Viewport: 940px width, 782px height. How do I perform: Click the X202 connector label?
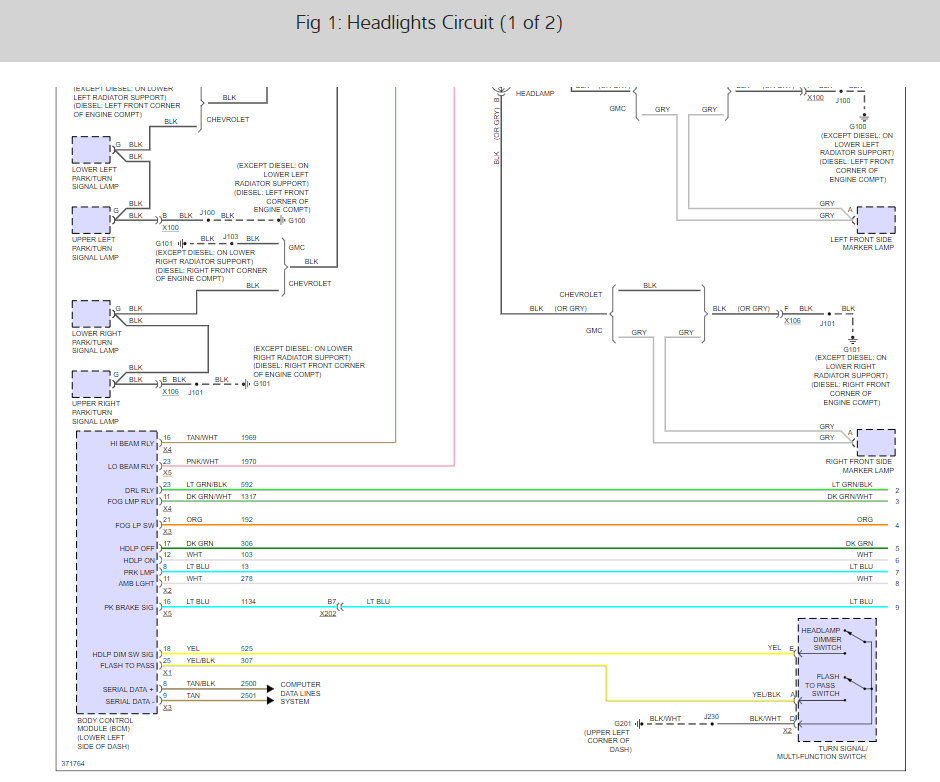click(328, 614)
